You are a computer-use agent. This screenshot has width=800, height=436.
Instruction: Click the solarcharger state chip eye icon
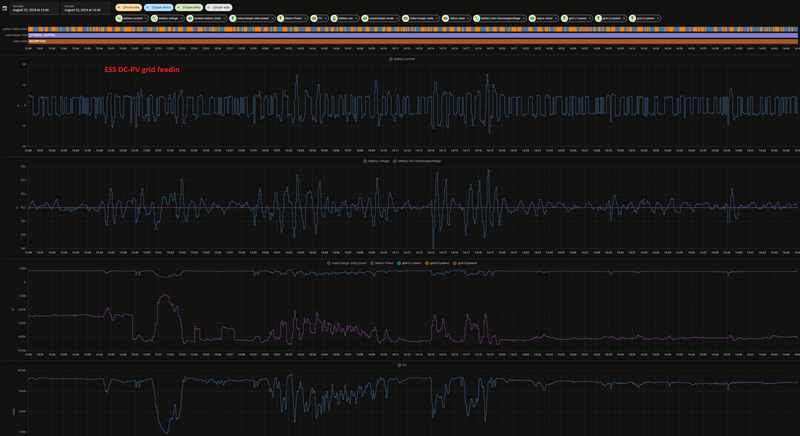pyautogui.click(x=406, y=18)
